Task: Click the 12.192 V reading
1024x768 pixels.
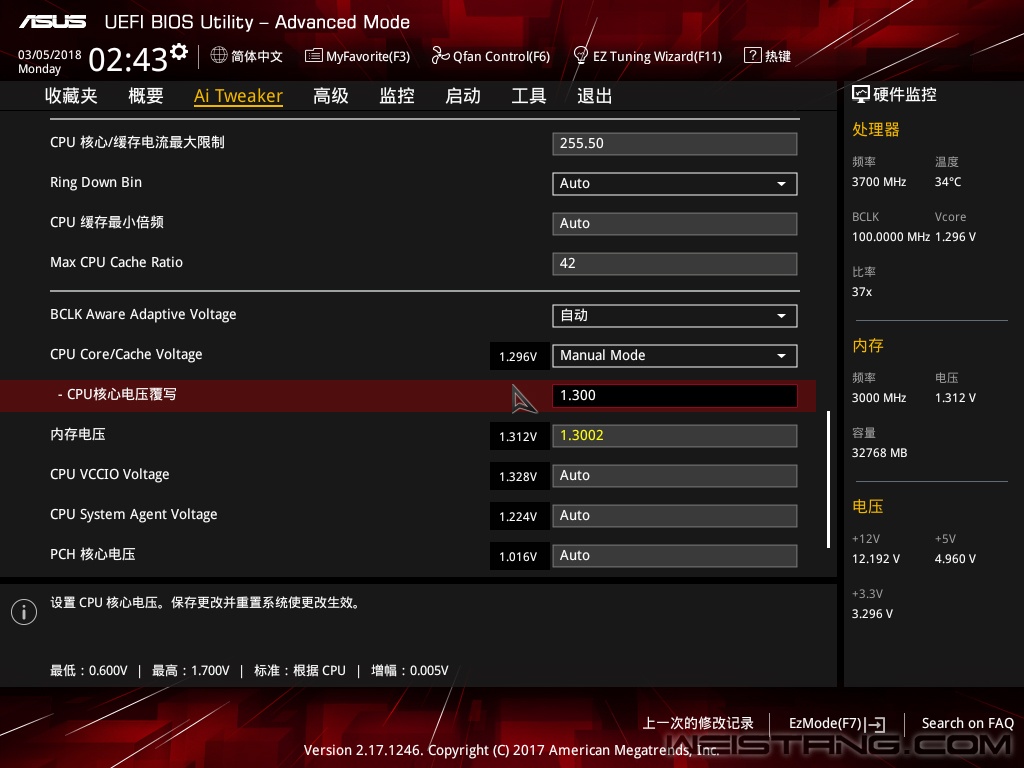Action: [x=876, y=559]
